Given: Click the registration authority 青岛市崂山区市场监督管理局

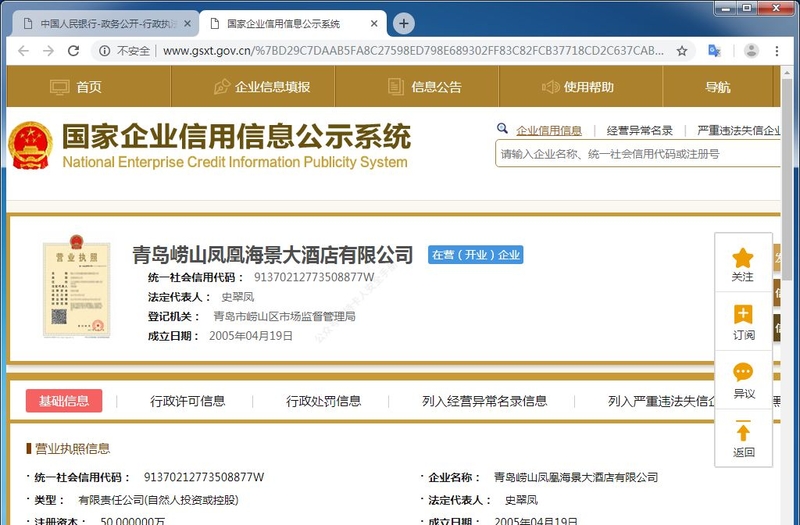Looking at the screenshot, I should (x=284, y=316).
